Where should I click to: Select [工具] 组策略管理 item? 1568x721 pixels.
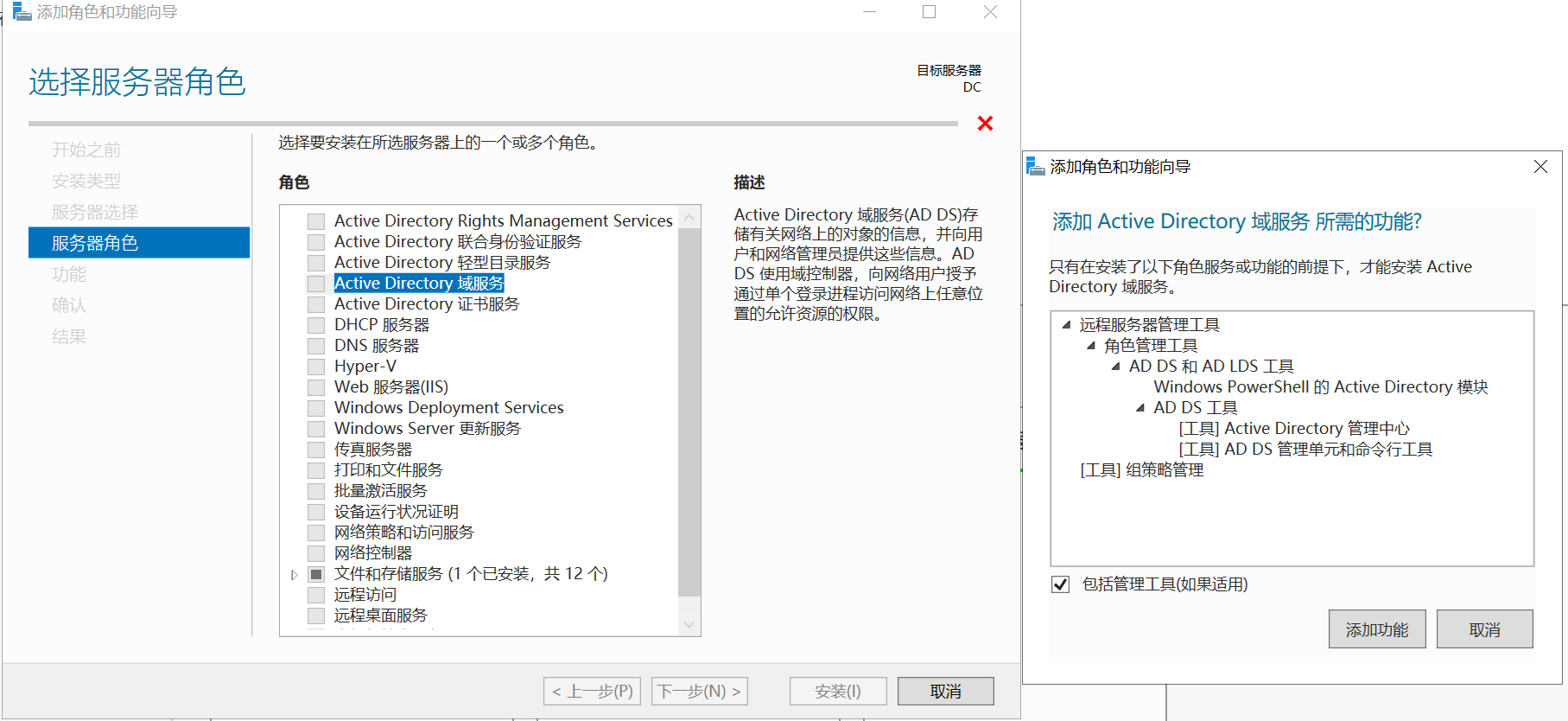tap(1141, 470)
